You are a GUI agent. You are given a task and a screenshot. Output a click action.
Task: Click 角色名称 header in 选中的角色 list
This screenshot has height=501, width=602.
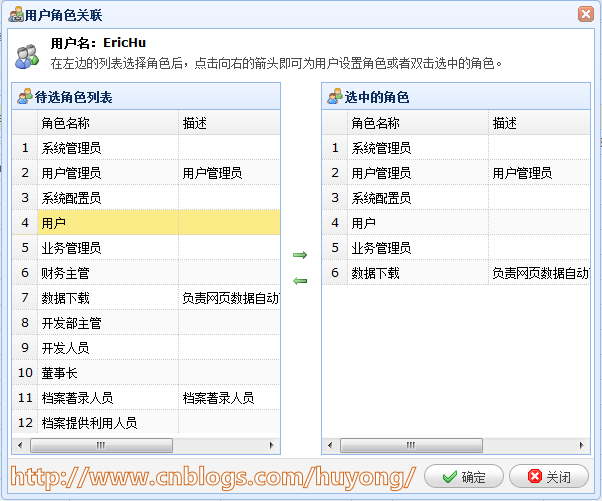pos(418,123)
